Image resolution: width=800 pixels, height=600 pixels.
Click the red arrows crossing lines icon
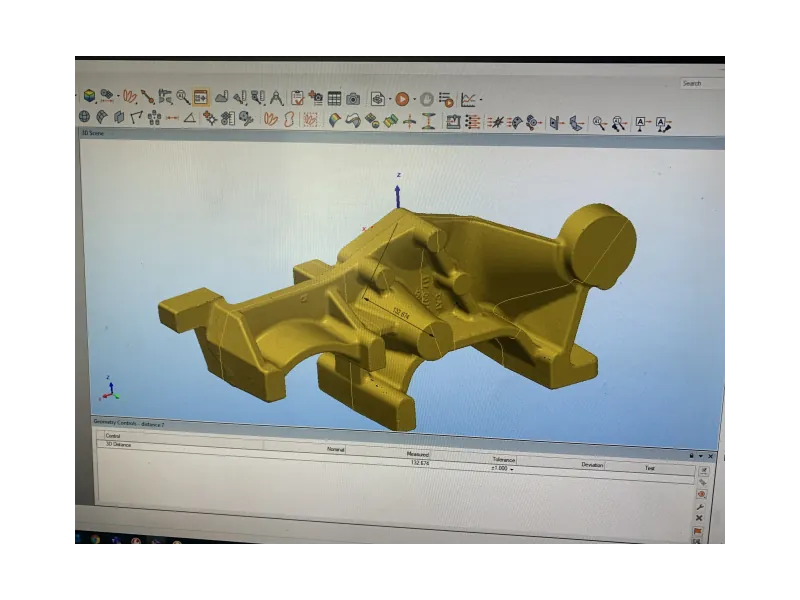point(495,122)
